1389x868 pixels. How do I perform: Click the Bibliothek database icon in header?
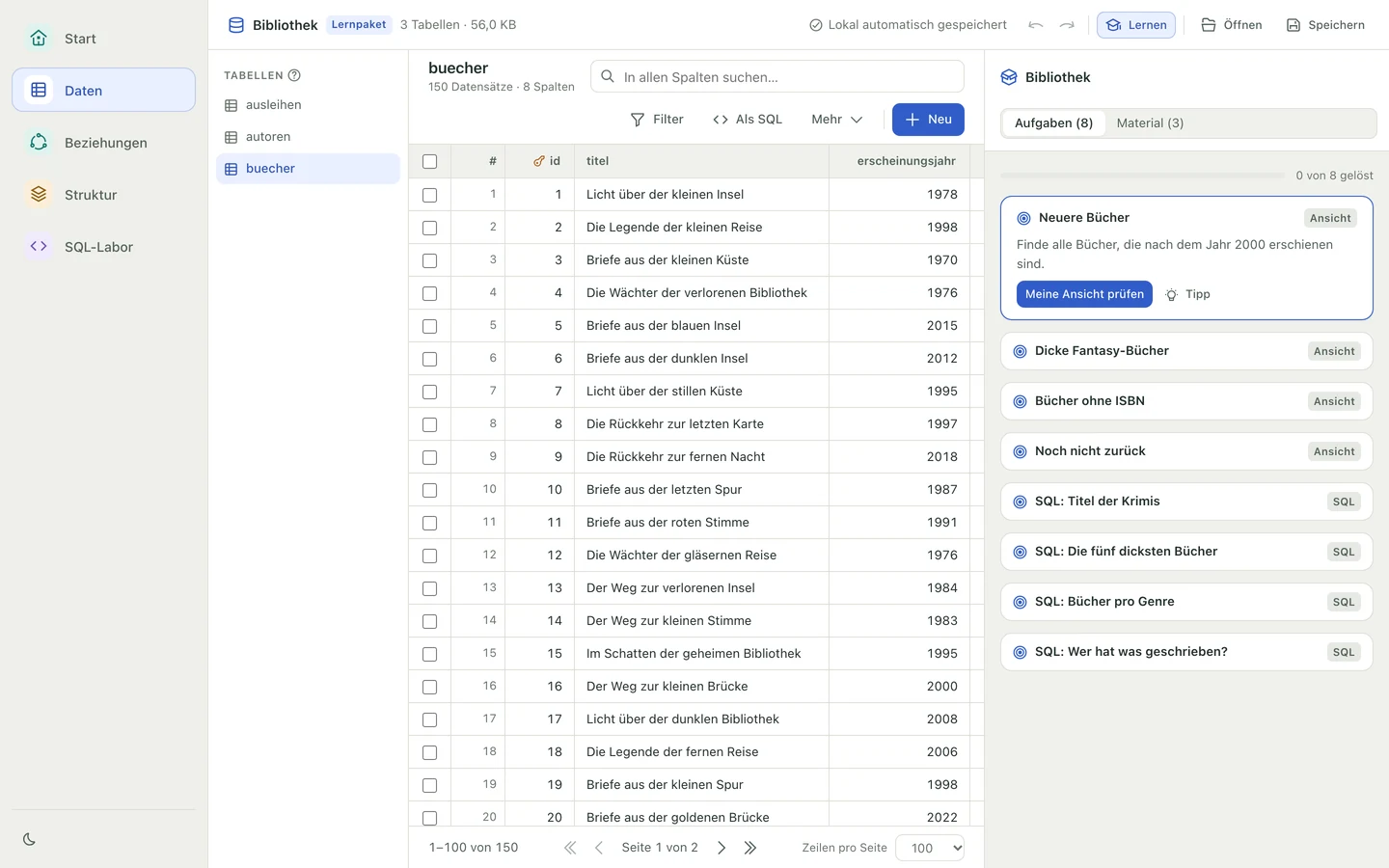236,25
